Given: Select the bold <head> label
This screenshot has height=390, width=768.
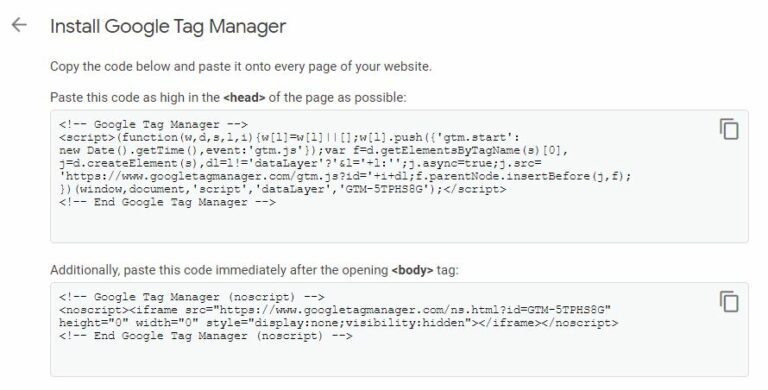Looking at the screenshot, I should 244,97.
